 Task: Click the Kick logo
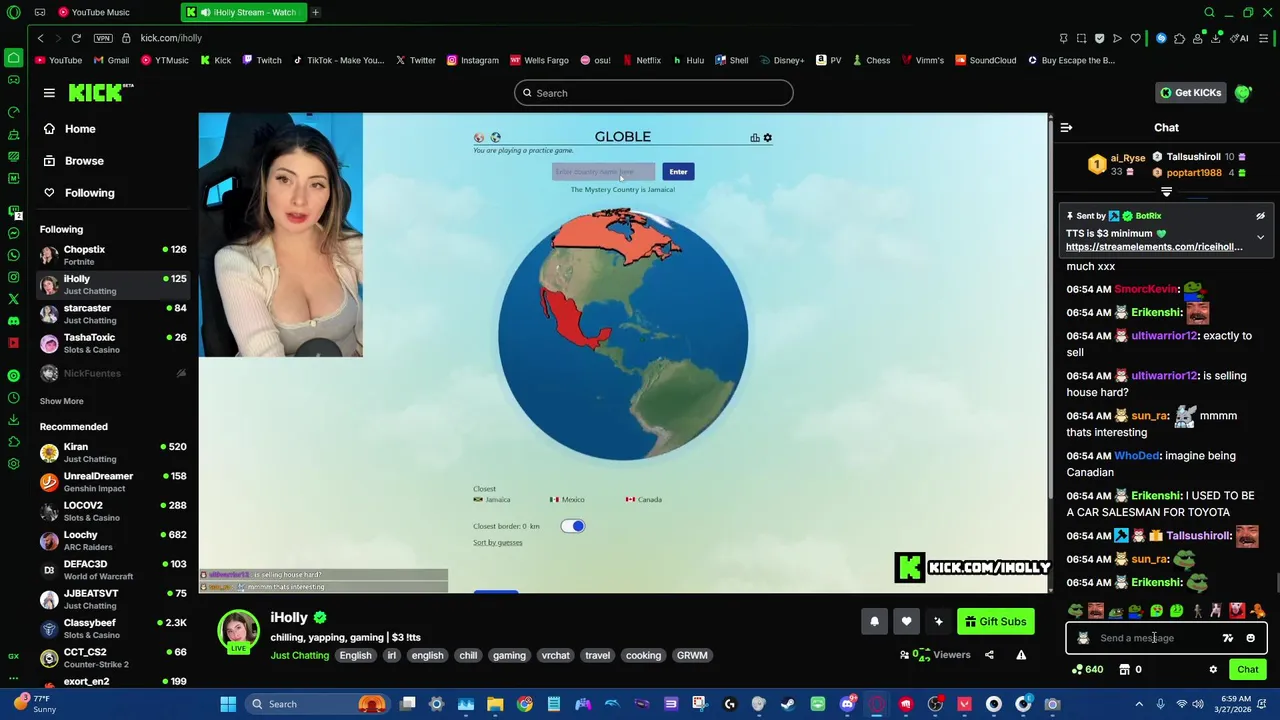coord(101,93)
